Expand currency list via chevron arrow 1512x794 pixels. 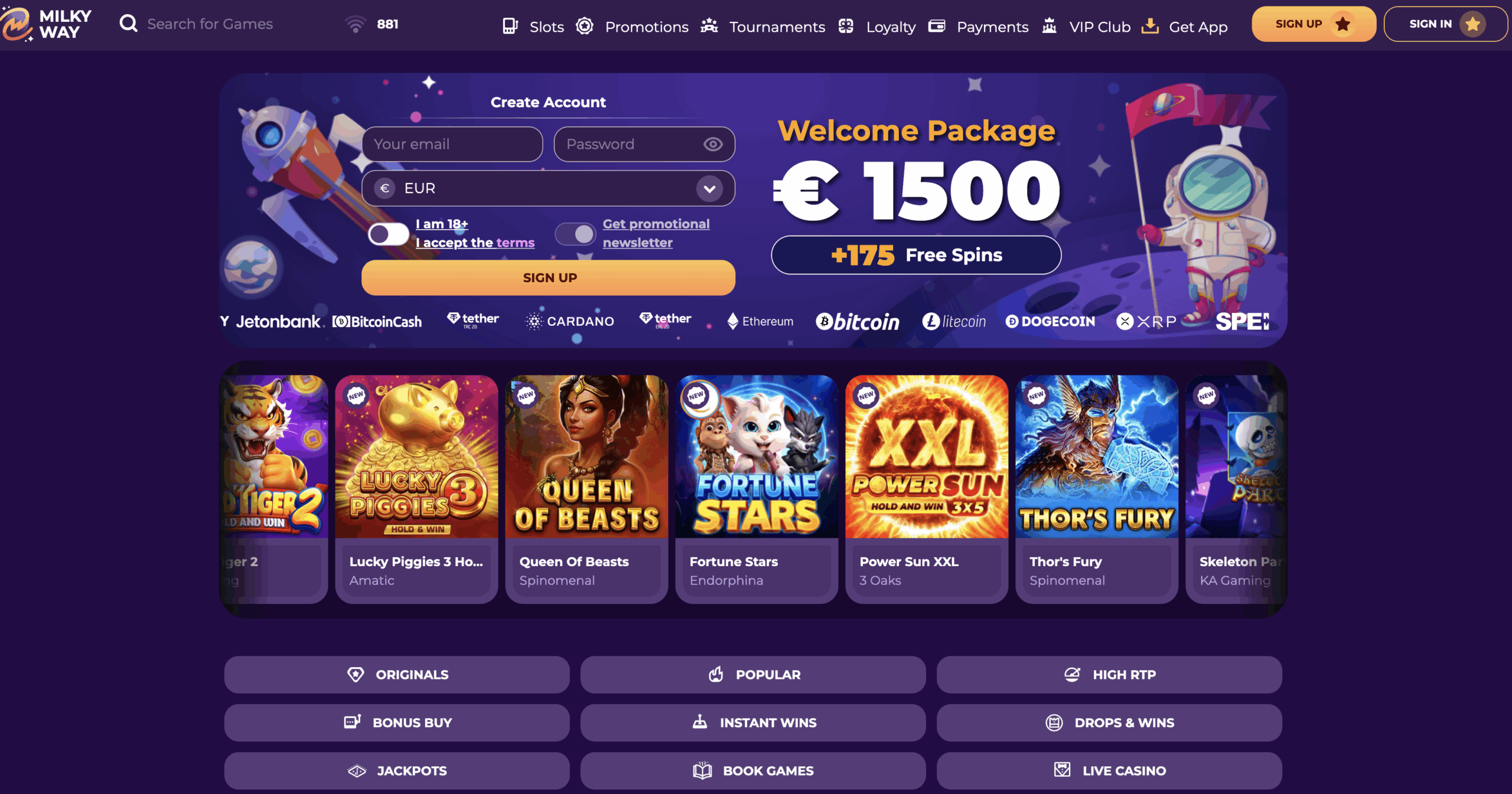(709, 189)
